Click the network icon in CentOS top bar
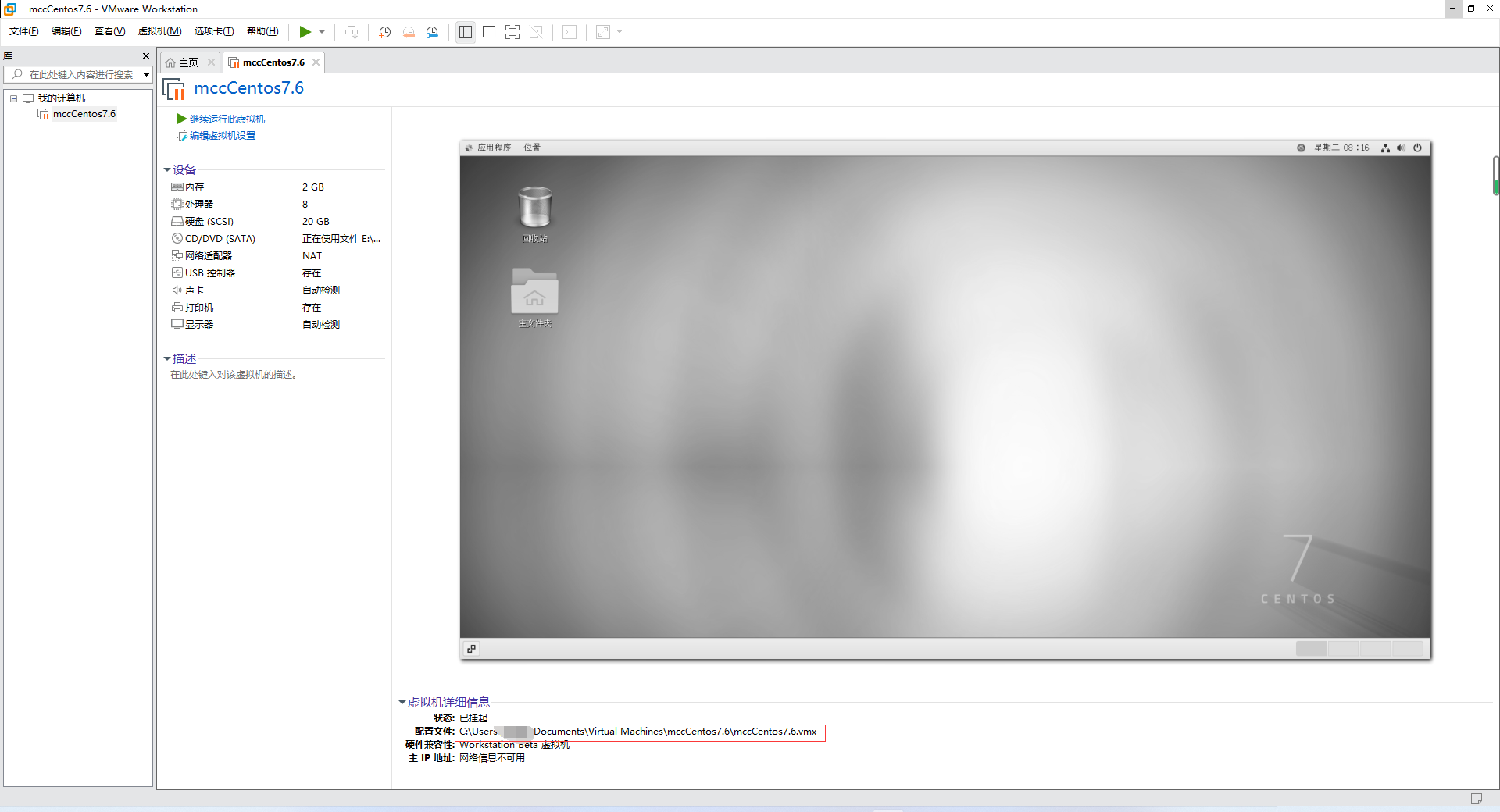 click(1385, 148)
